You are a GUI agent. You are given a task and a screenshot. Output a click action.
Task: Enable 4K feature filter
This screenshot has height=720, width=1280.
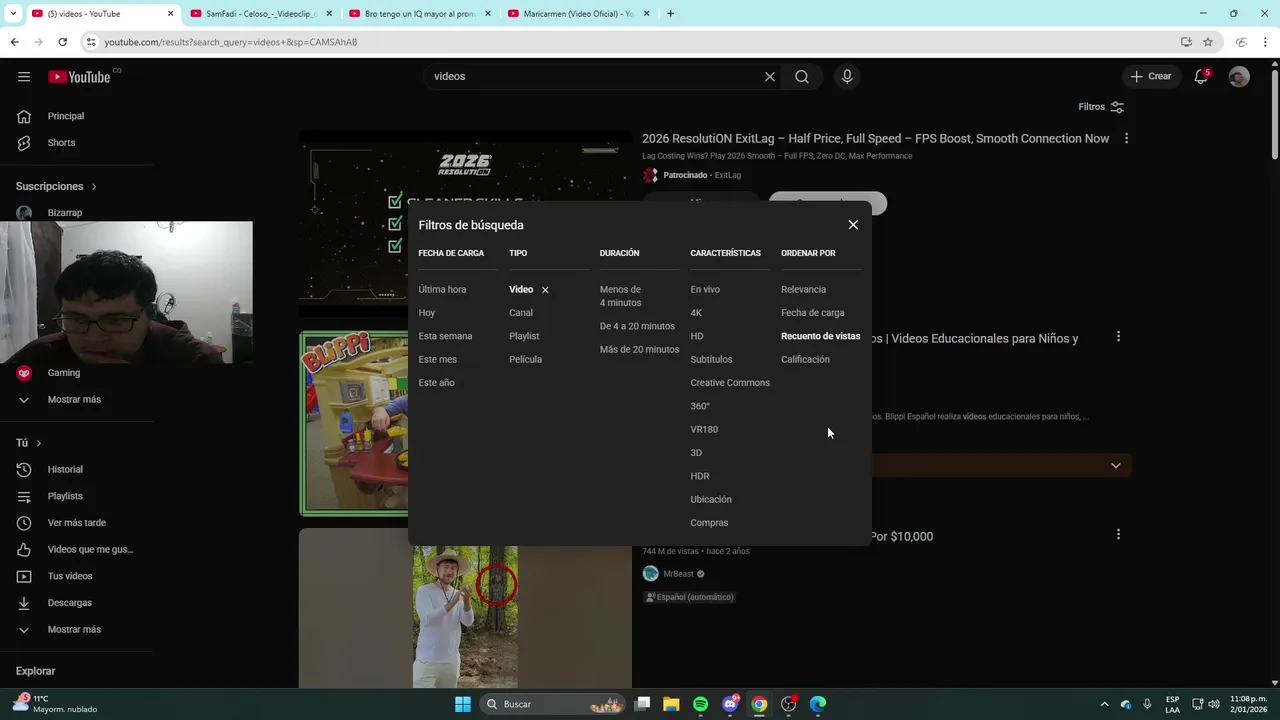pyautogui.click(x=696, y=313)
